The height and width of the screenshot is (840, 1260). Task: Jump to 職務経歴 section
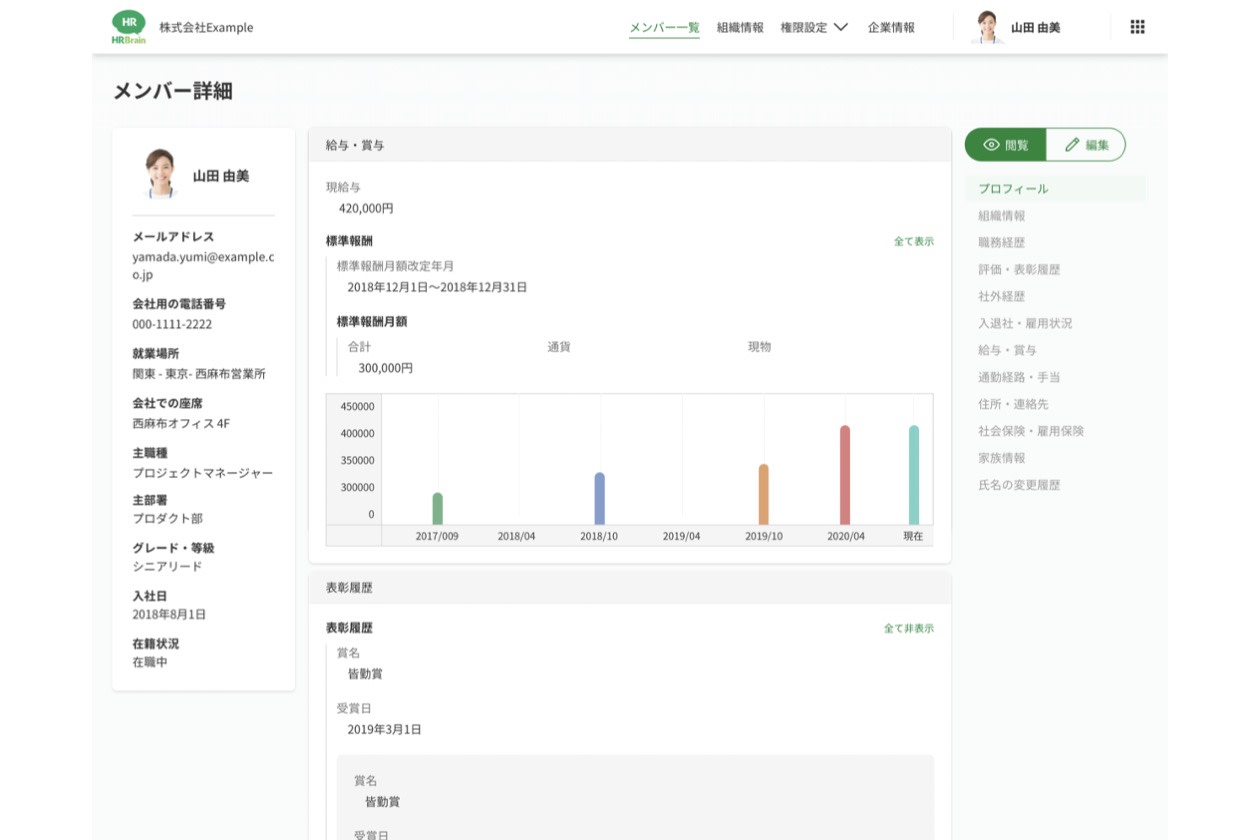pyautogui.click(x=1001, y=243)
